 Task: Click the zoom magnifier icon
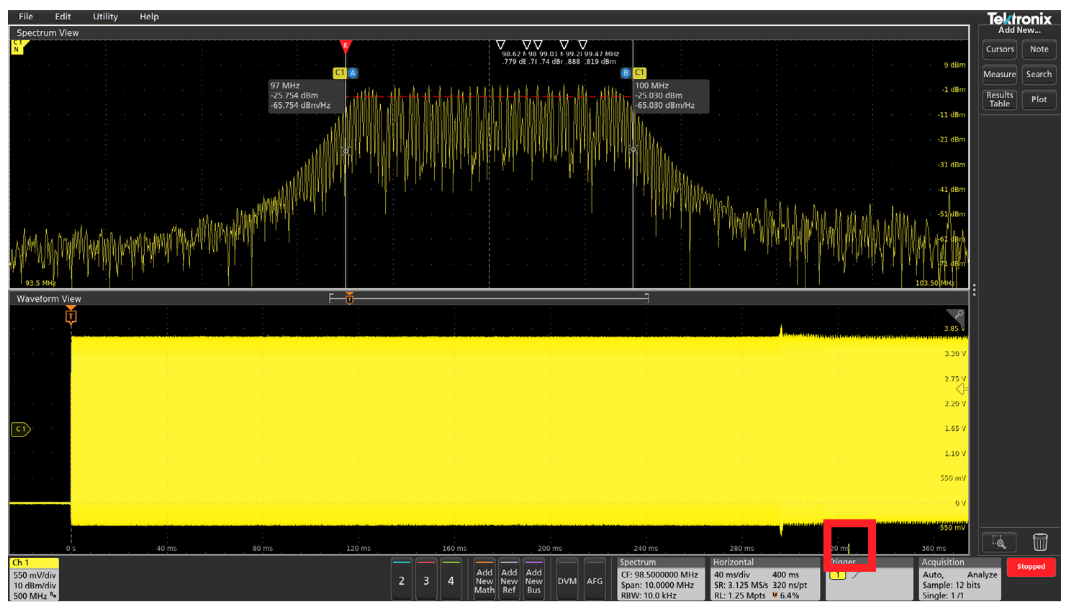pyautogui.click(x=998, y=541)
